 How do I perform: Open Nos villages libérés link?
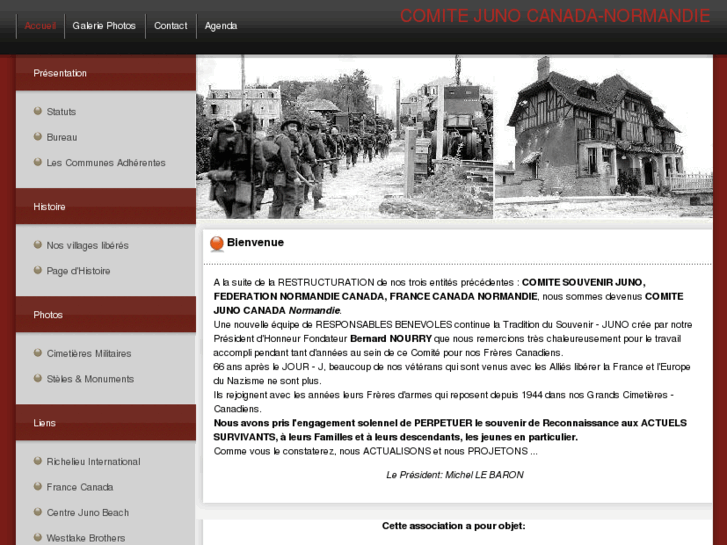[x=87, y=245]
